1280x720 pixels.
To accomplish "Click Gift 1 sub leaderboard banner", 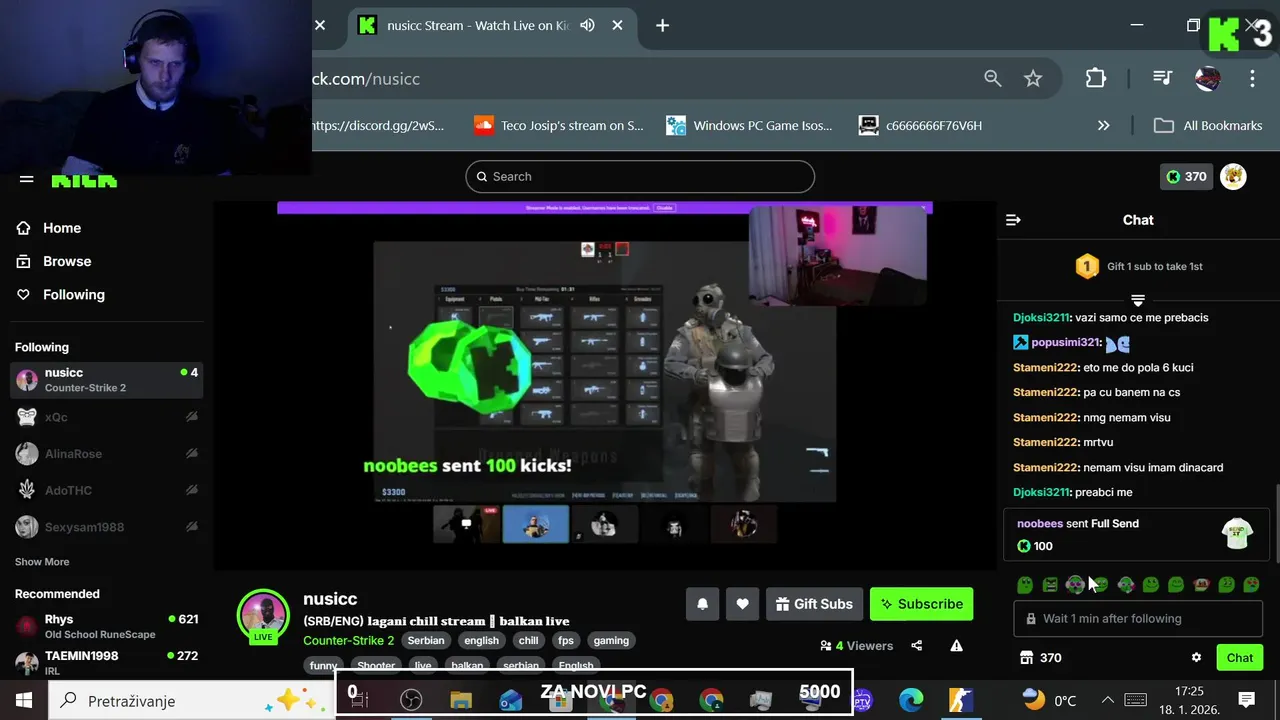I will (x=1138, y=267).
